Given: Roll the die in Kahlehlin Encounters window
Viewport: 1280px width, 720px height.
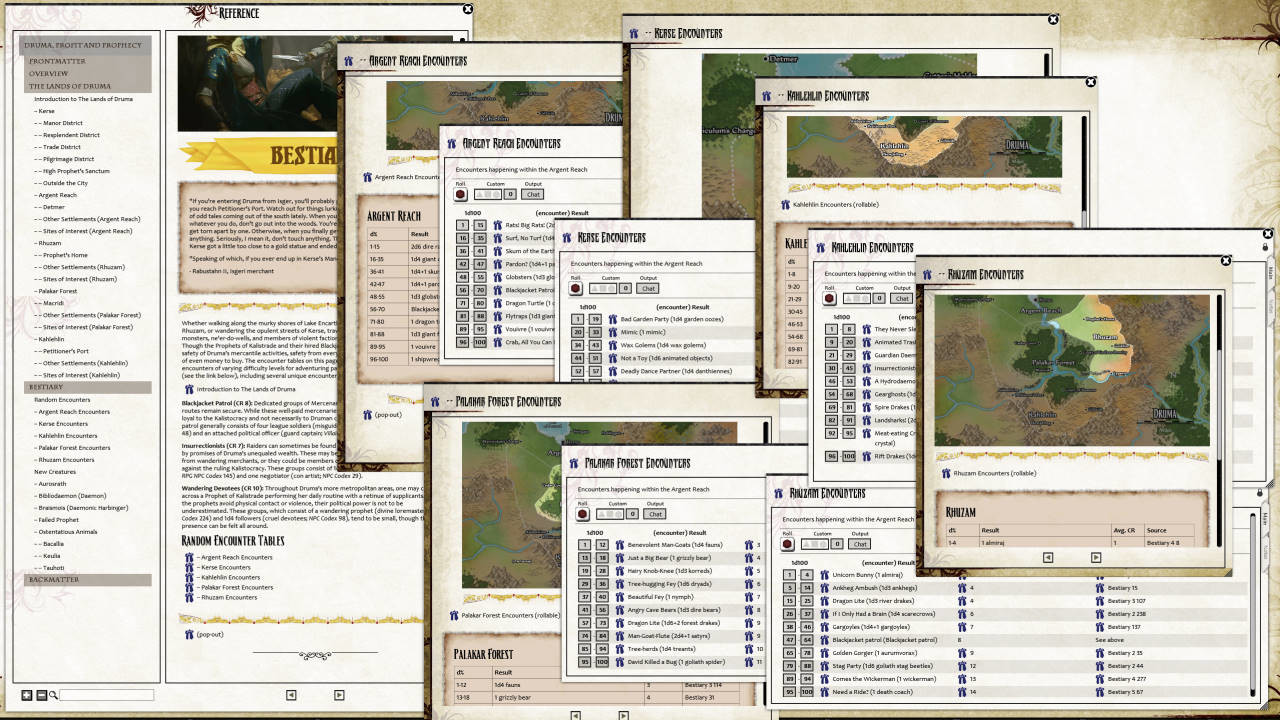Looking at the screenshot, I should click(x=829, y=298).
